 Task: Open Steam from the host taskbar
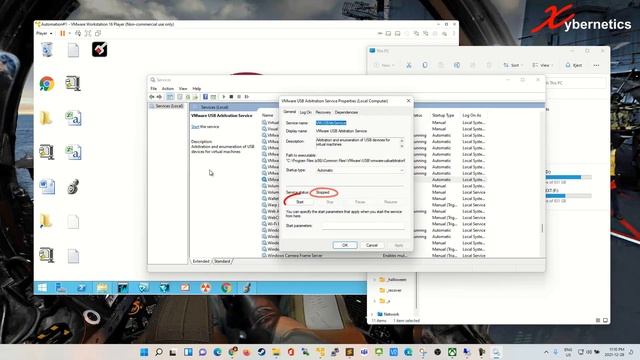pyautogui.click(x=261, y=352)
